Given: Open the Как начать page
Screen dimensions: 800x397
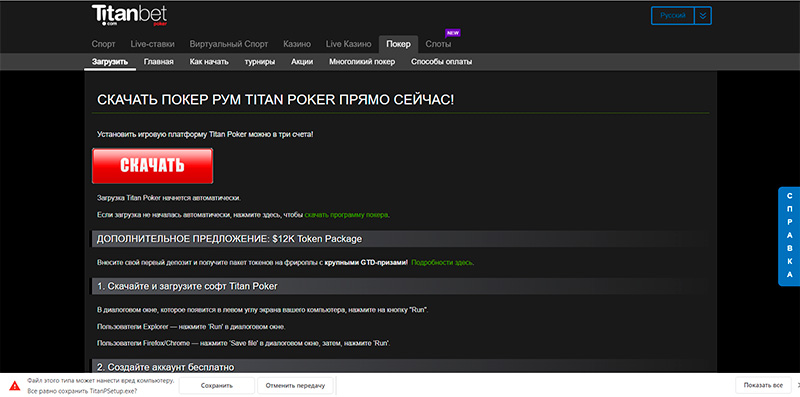Looking at the screenshot, I should pyautogui.click(x=209, y=62).
